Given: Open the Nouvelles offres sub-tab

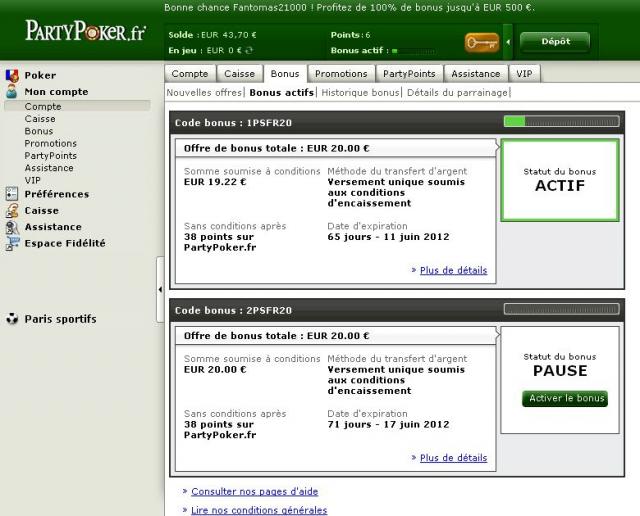Looking at the screenshot, I should click(x=204, y=93).
